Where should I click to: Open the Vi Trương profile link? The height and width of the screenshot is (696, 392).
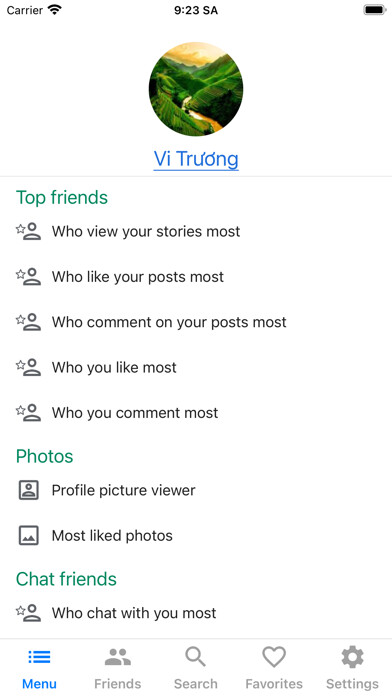point(196,159)
